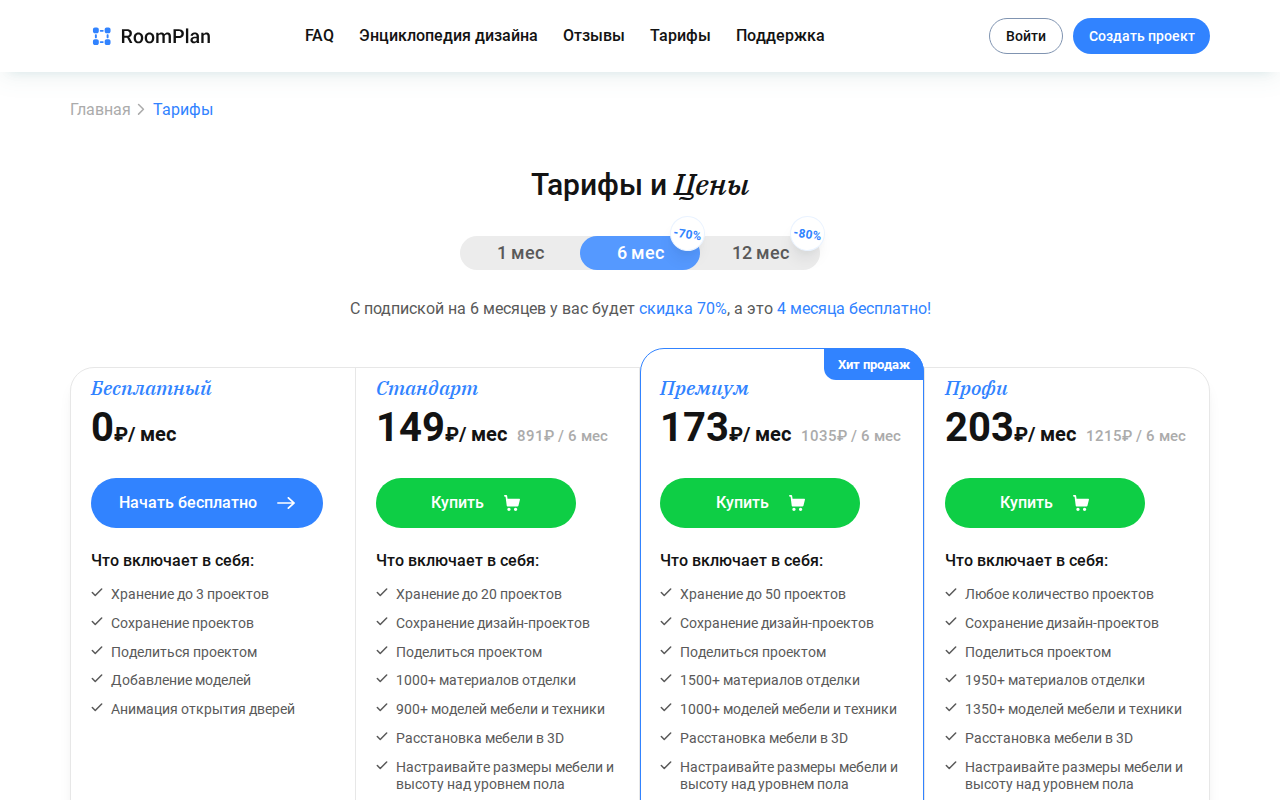Click the RoomPlan brand name
Viewport: 1280px width, 800px height.
[166, 37]
